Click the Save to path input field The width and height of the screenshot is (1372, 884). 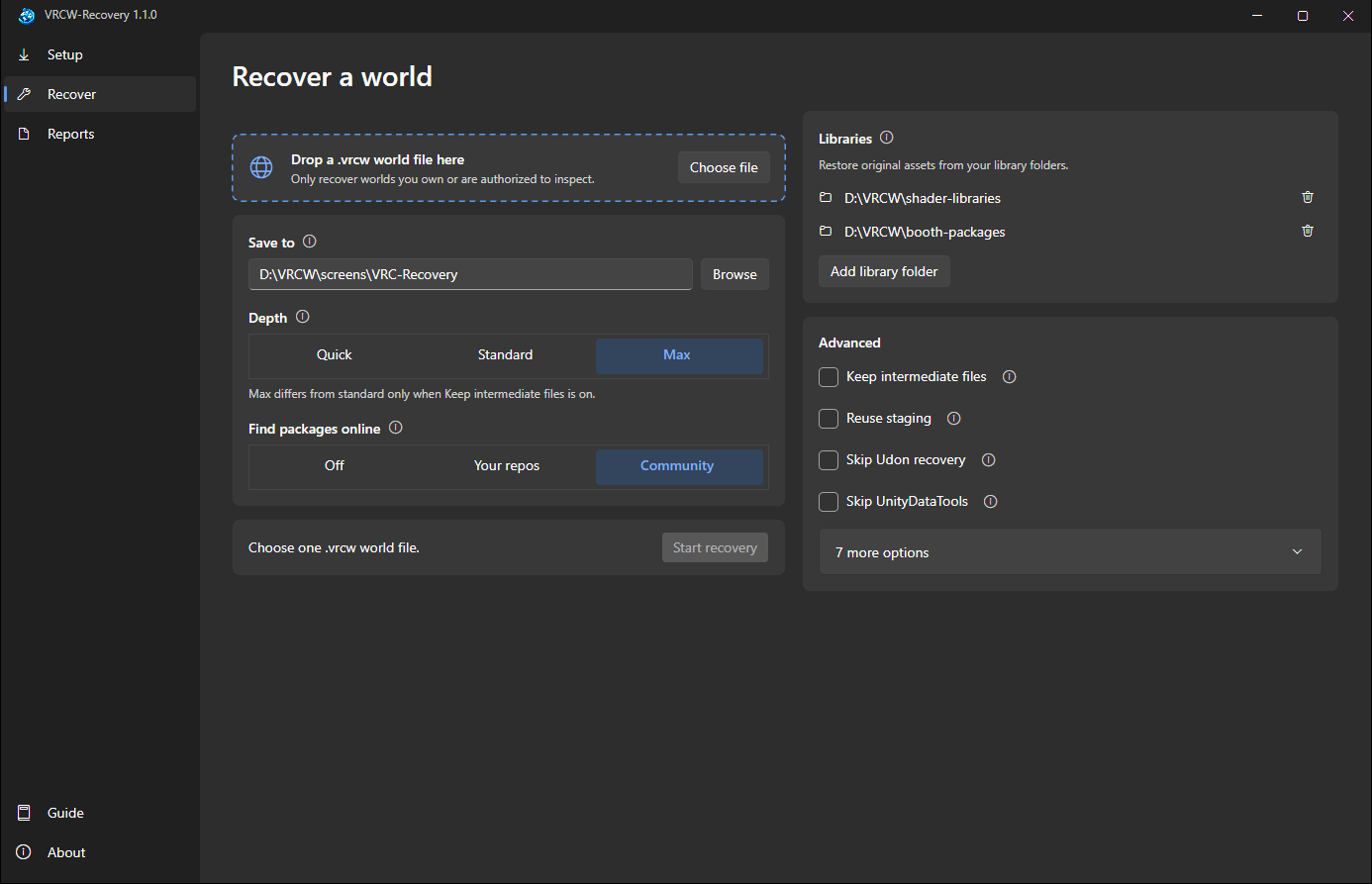pos(470,274)
